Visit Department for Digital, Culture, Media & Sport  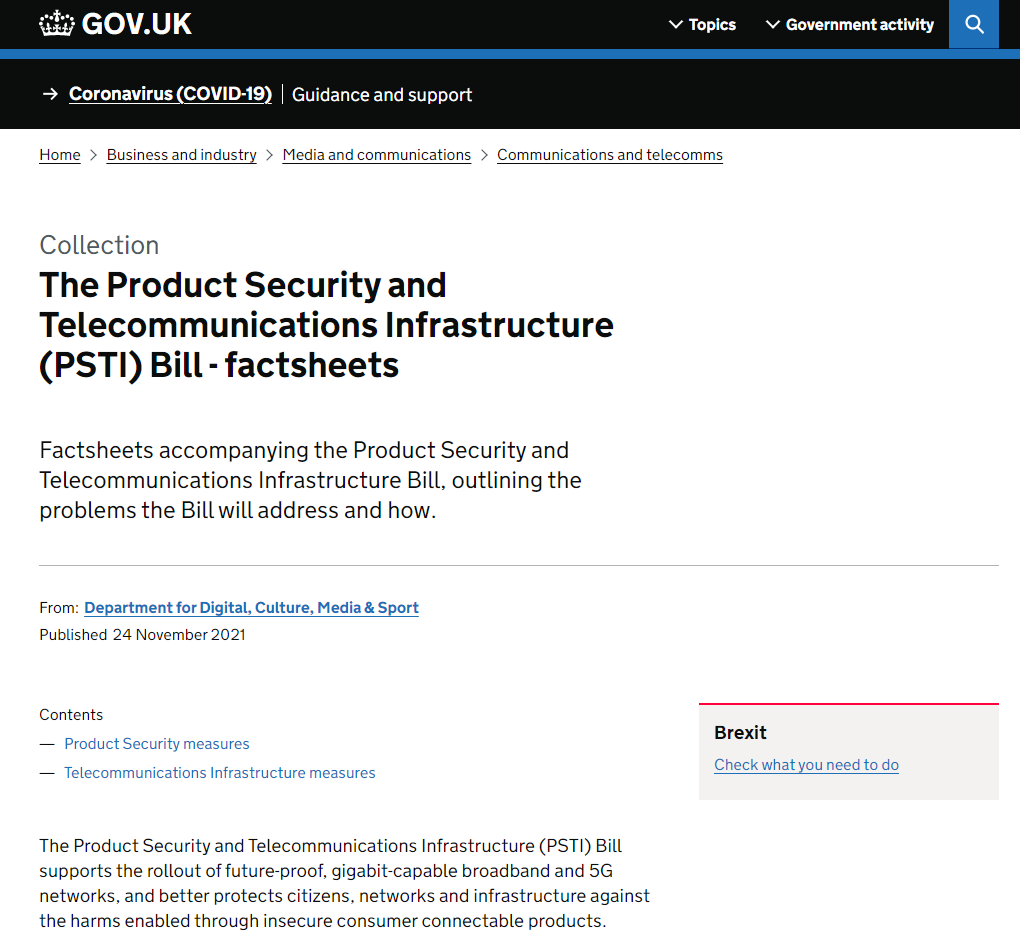[251, 607]
